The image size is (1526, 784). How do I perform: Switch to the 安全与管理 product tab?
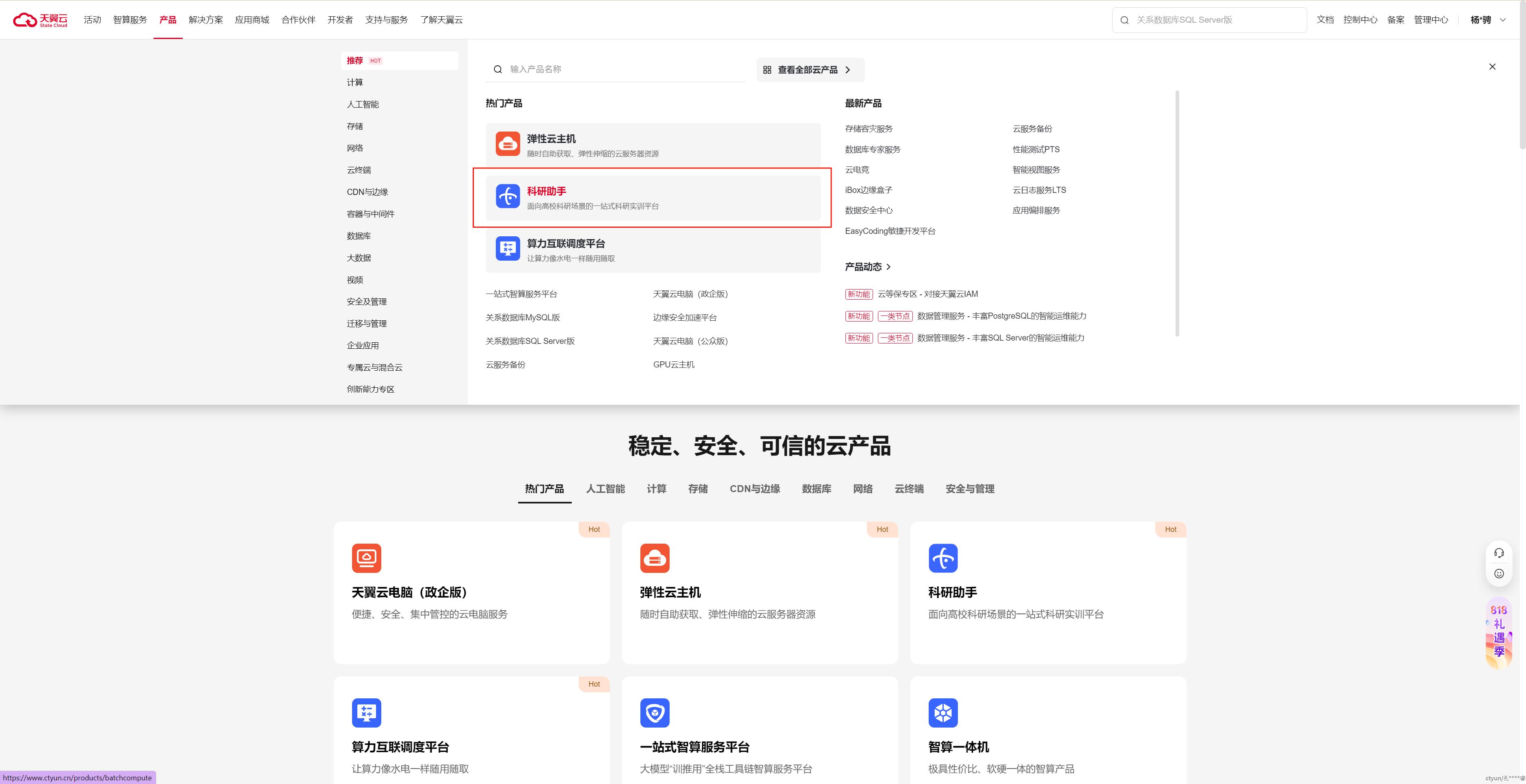[970, 489]
